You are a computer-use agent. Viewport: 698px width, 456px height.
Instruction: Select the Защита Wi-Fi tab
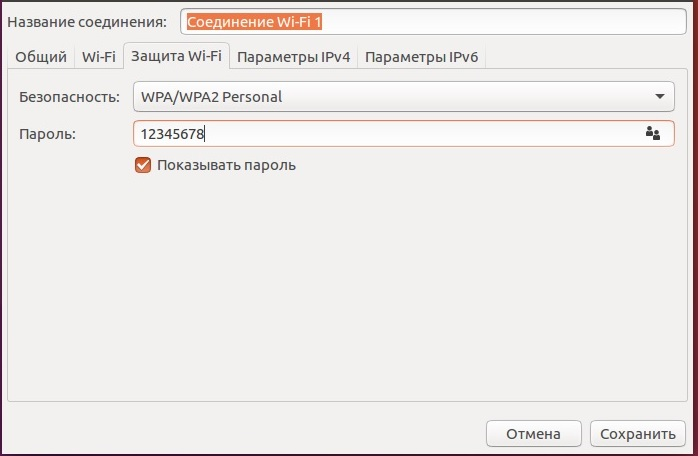[x=177, y=57]
